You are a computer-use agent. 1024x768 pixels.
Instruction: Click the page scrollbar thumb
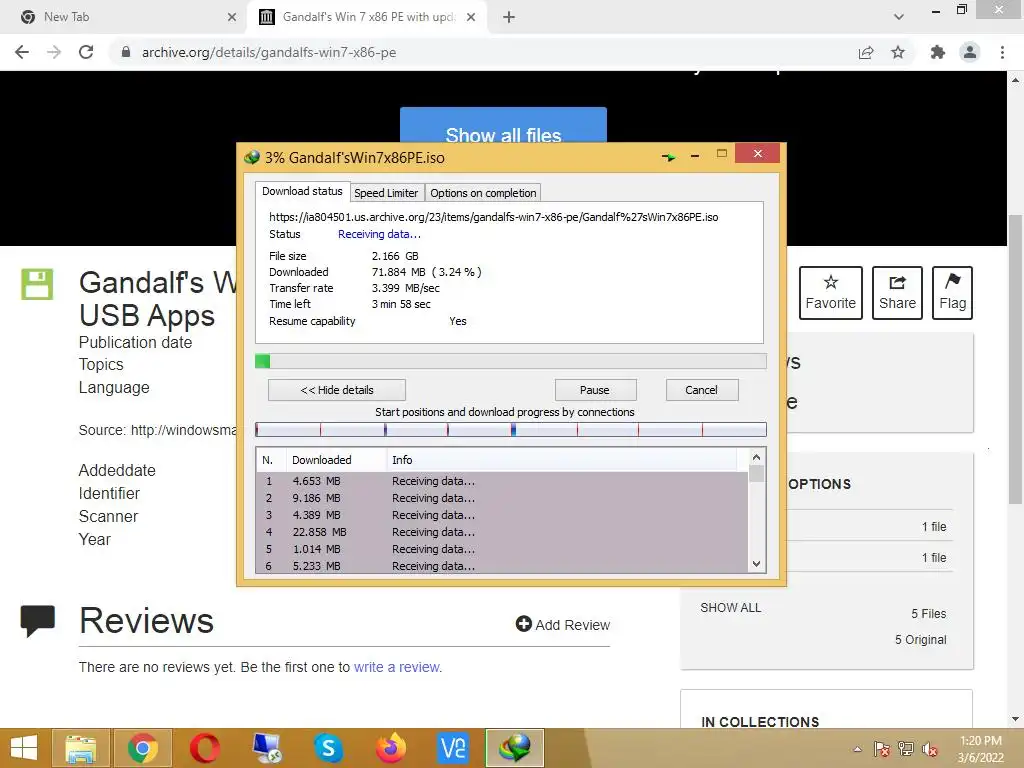click(1015, 359)
